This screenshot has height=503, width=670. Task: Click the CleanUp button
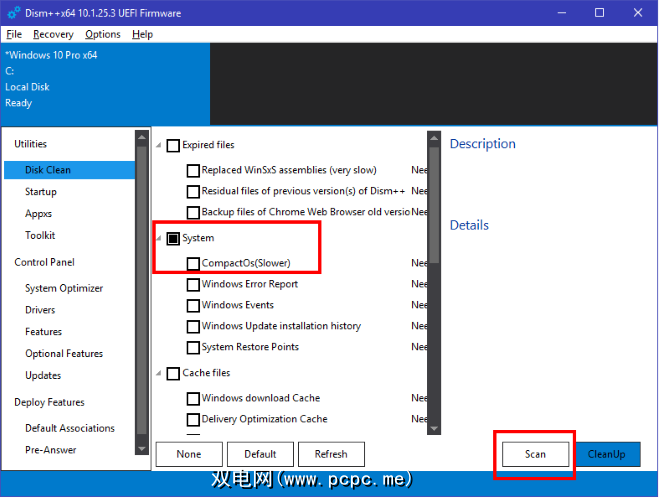pyautogui.click(x=607, y=454)
